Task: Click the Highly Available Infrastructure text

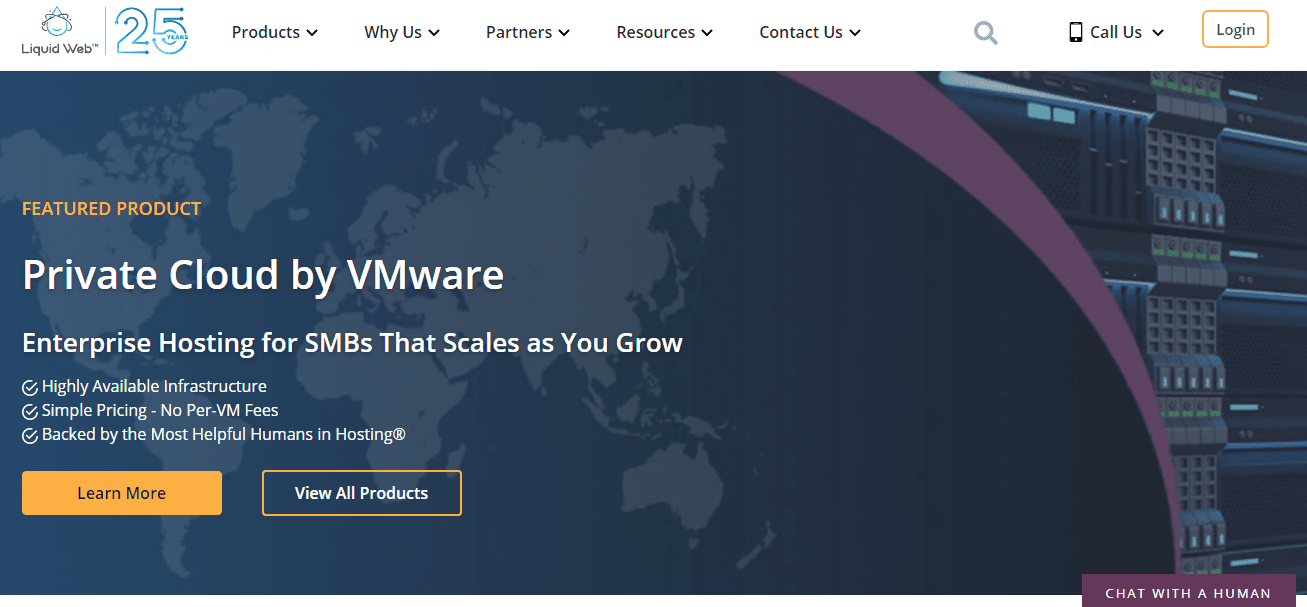Action: pos(154,386)
